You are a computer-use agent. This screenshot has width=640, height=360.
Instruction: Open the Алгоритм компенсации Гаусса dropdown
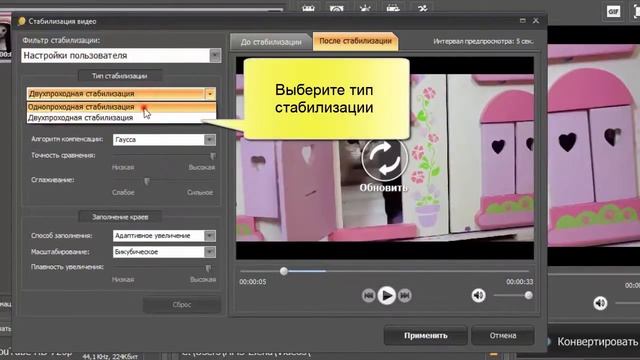pyautogui.click(x=164, y=140)
